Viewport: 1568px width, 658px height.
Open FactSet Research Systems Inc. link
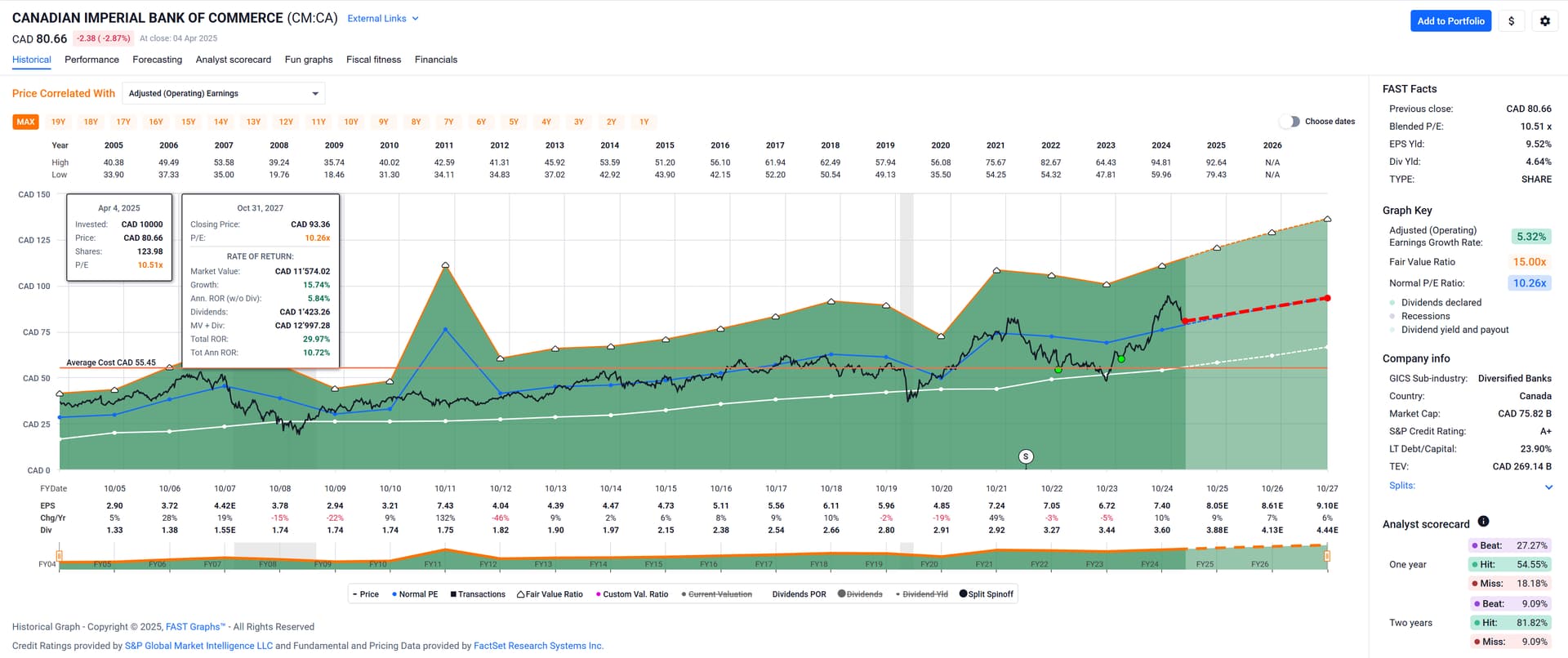coord(538,646)
